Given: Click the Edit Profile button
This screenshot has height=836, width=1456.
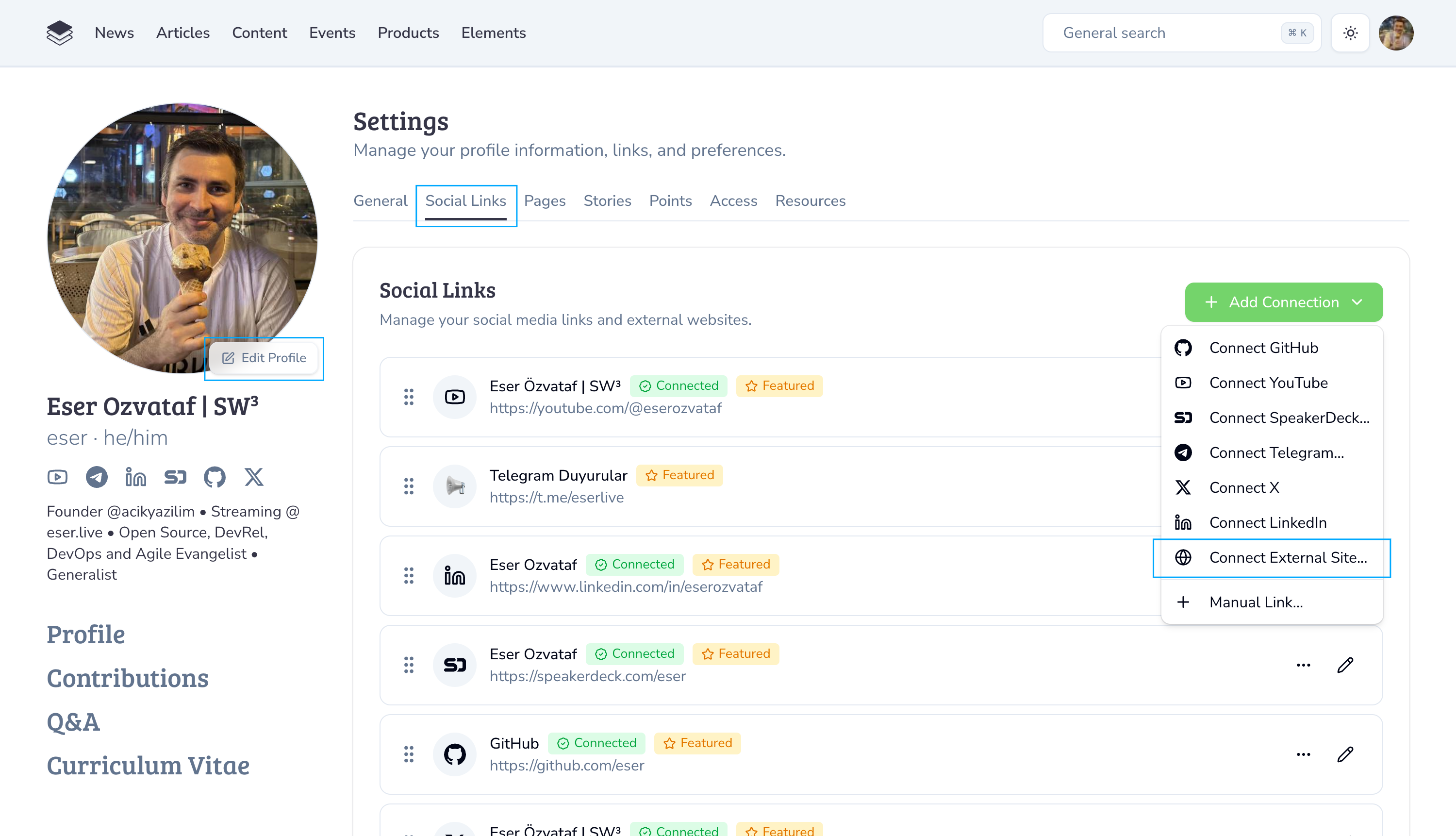Looking at the screenshot, I should coord(264,358).
